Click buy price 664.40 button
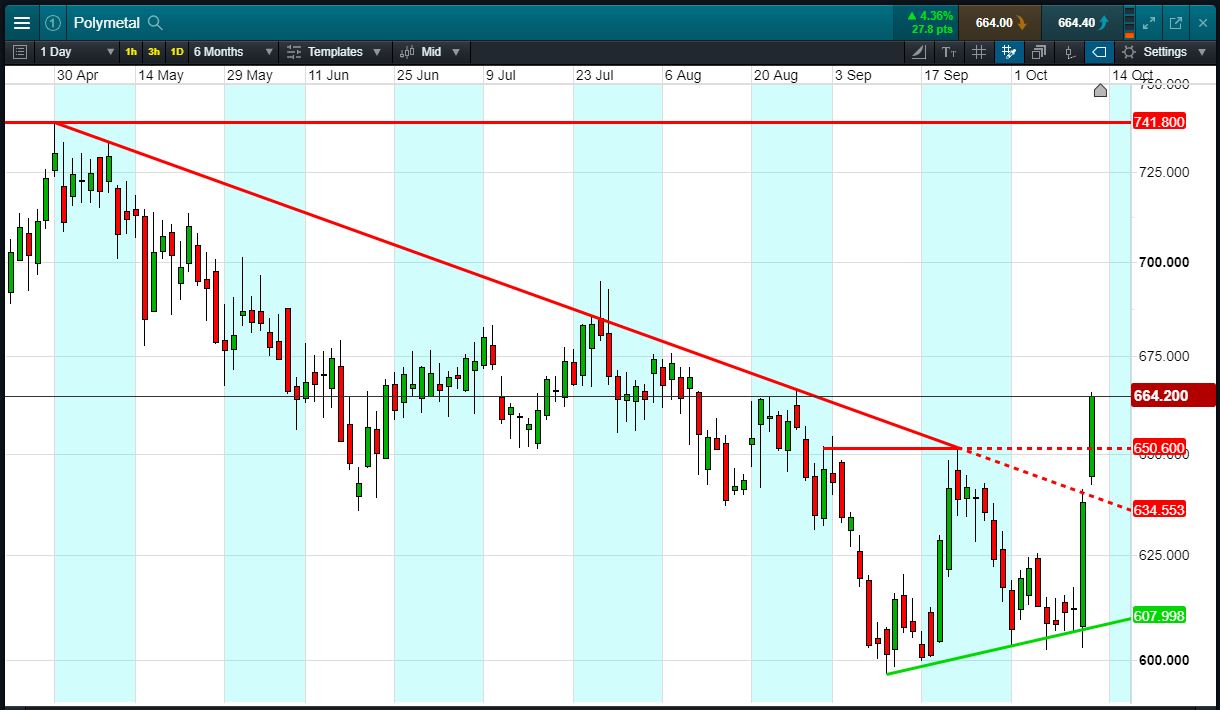 click(1081, 22)
